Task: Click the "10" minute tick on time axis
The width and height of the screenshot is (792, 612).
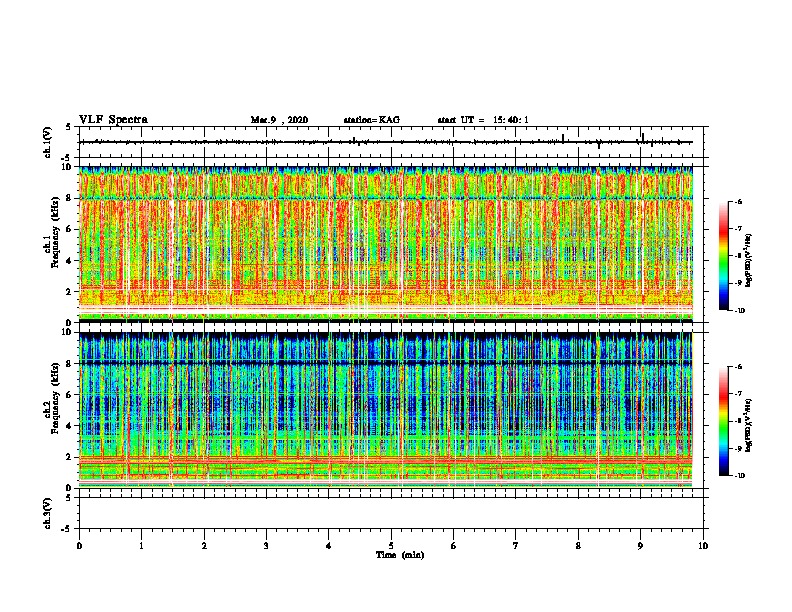Action: point(703,546)
